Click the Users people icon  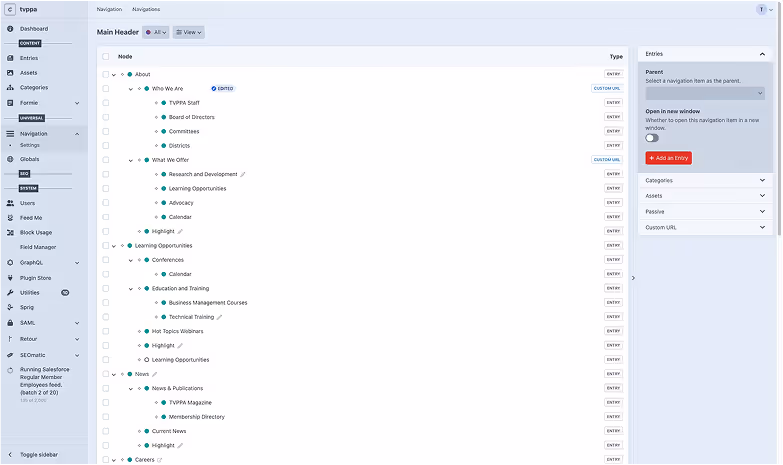[x=10, y=203]
